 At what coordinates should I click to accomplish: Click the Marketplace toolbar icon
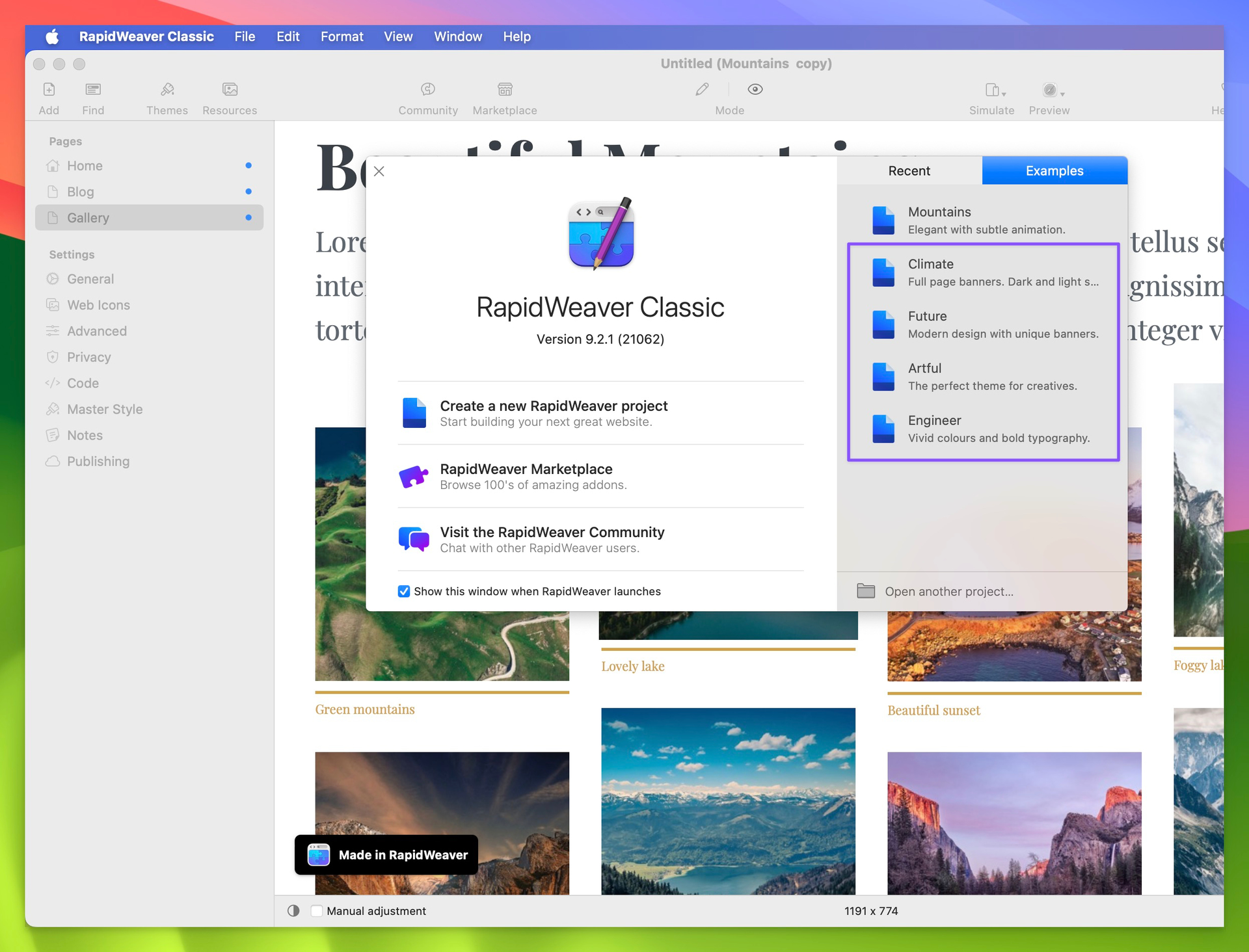click(505, 90)
